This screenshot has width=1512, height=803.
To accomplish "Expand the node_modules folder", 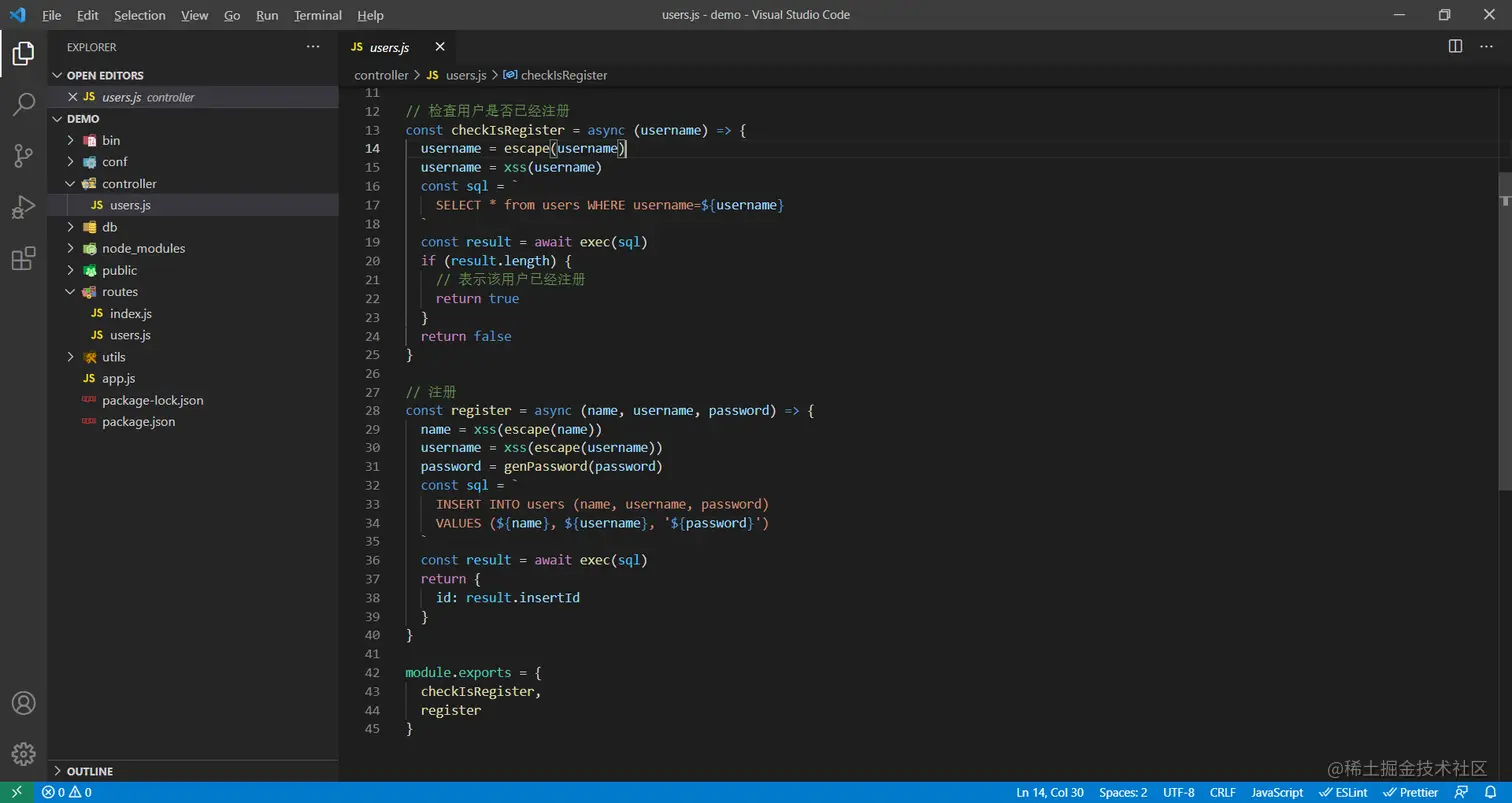I will coord(143,248).
